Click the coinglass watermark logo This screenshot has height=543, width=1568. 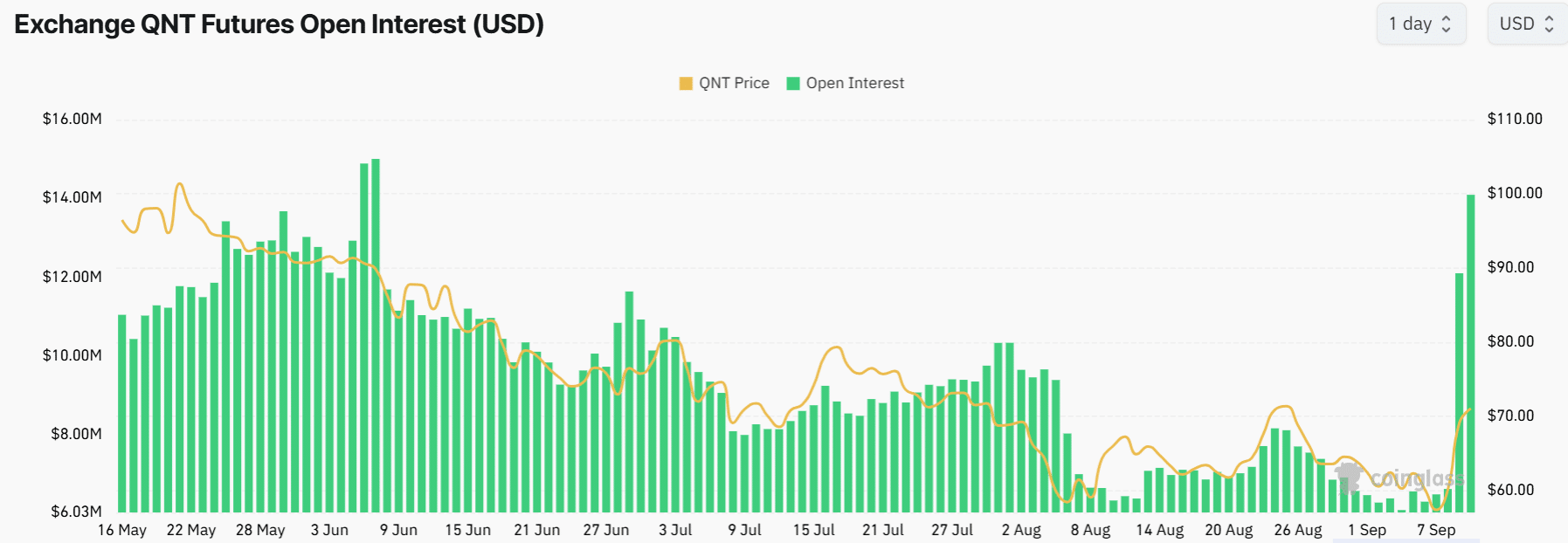(x=1399, y=478)
